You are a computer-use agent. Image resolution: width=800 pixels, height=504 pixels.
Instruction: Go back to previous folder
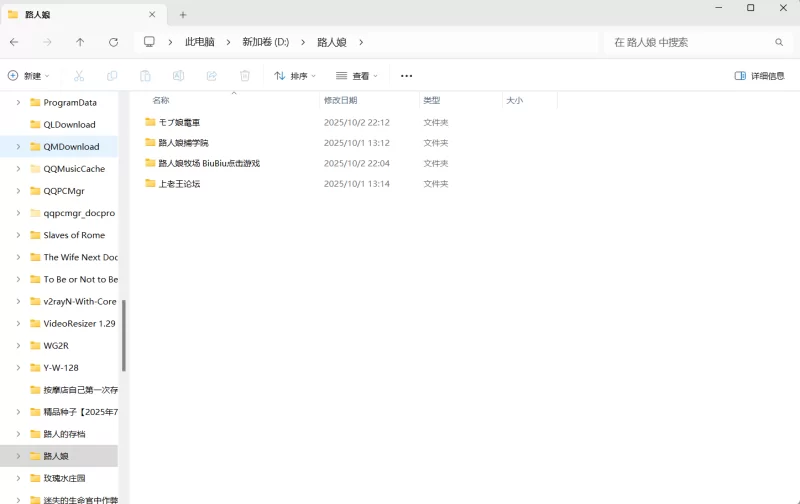click(14, 42)
